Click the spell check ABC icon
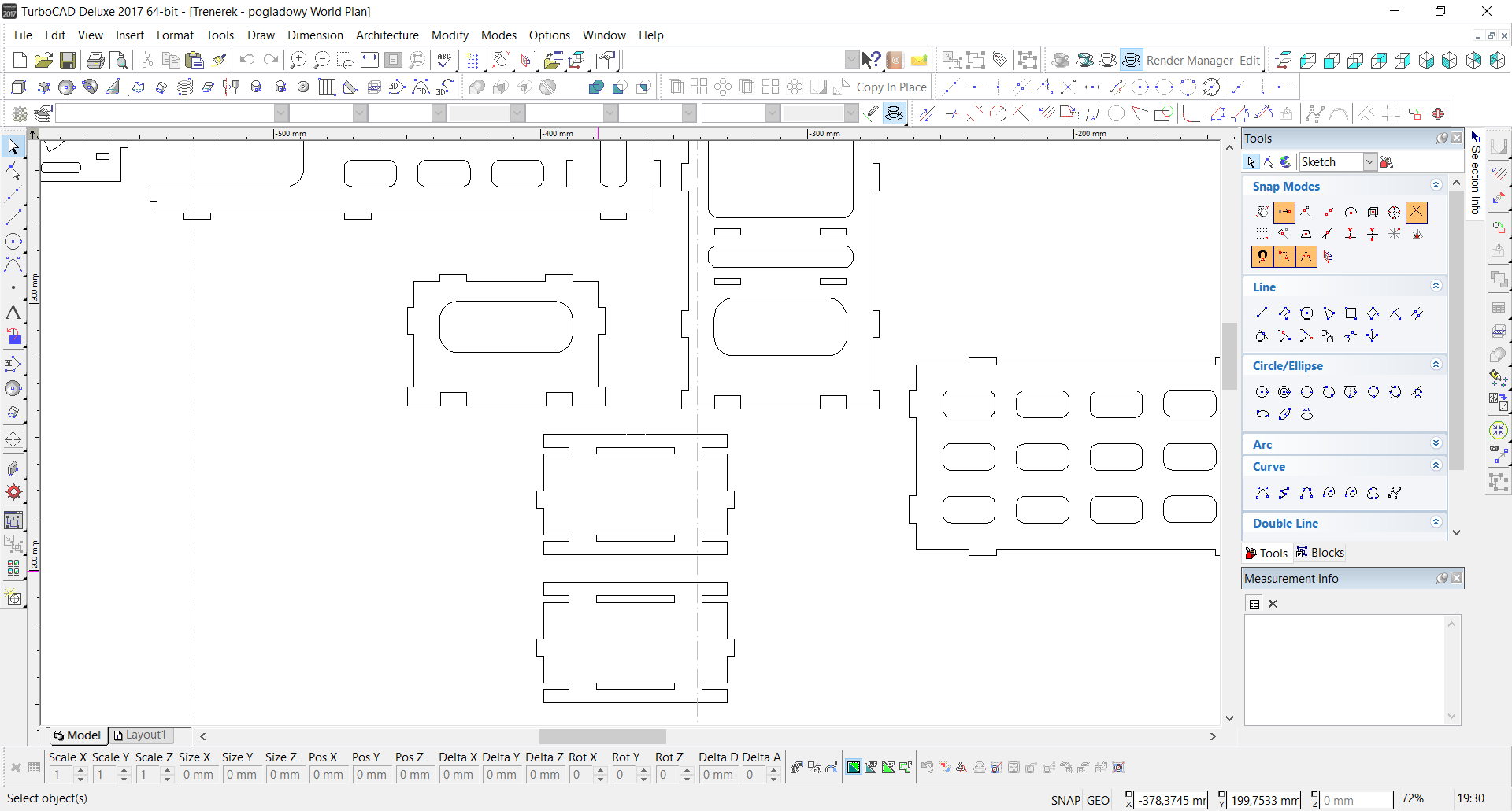This screenshot has height=811, width=1512. click(444, 60)
